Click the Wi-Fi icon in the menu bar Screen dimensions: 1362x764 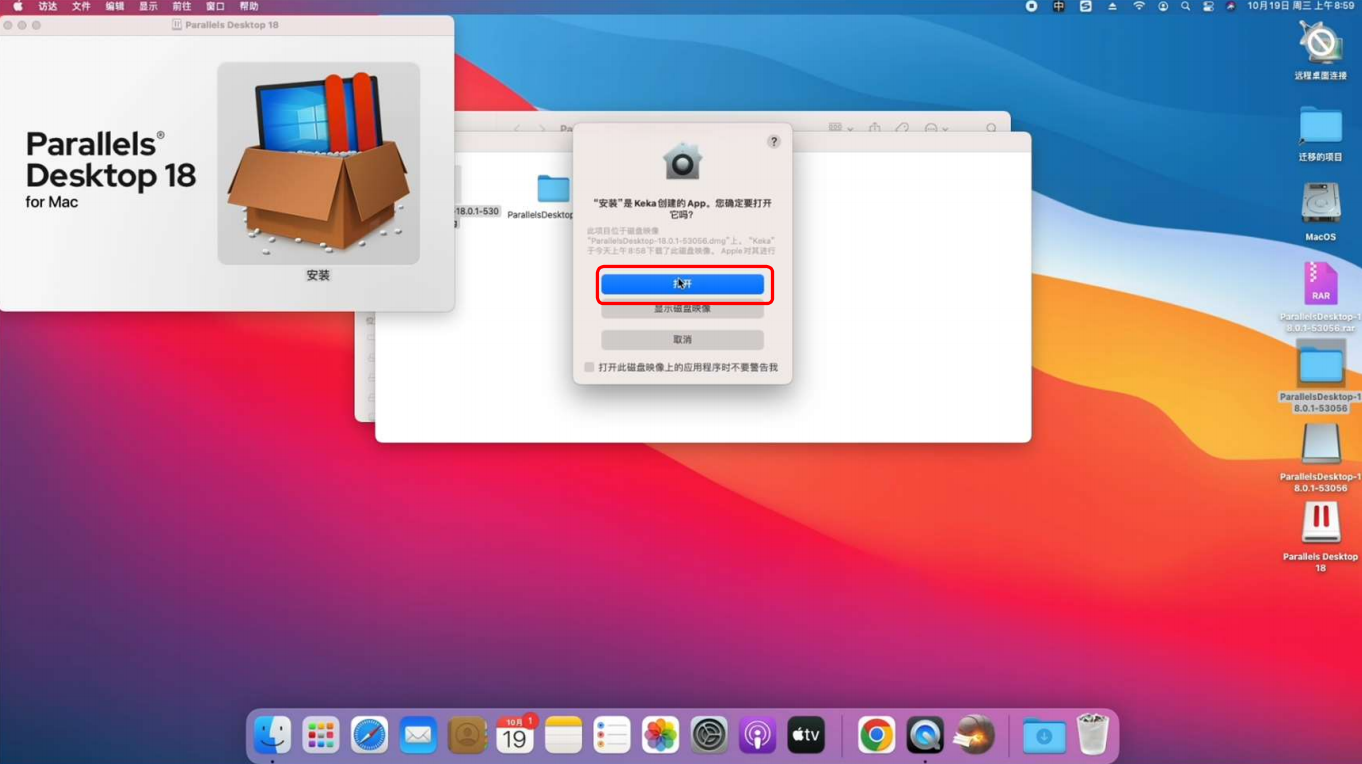pos(1138,6)
